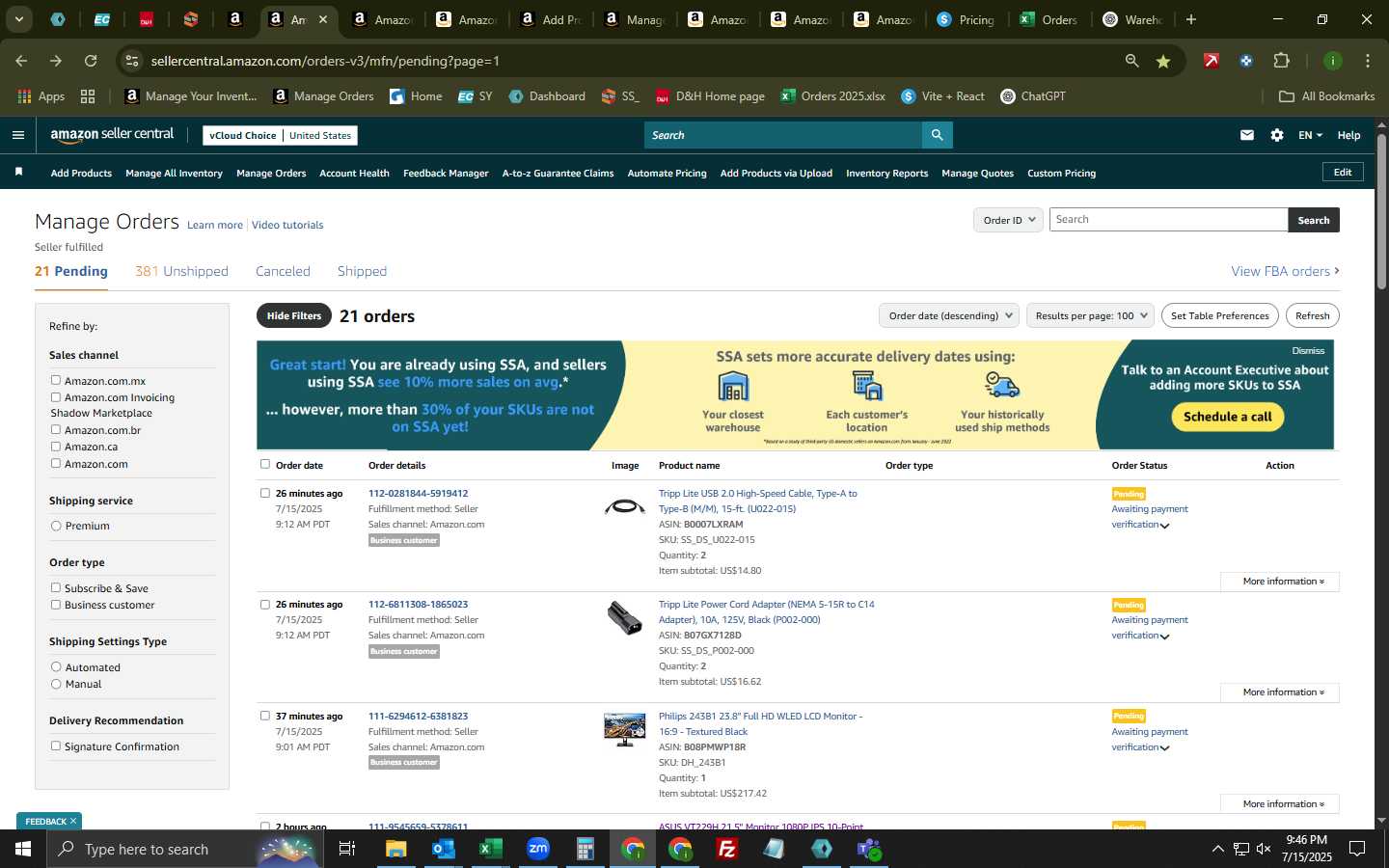Open the settings gear icon

tap(1277, 135)
